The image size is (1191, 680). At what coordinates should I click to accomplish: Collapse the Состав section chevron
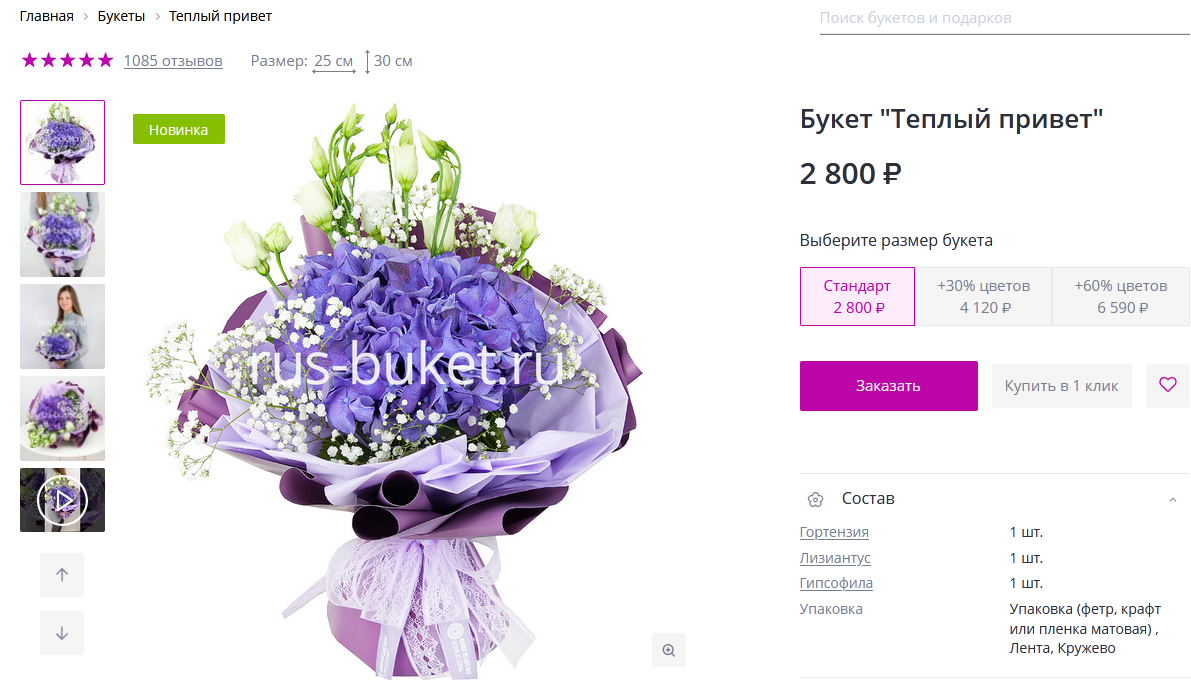pos(1173,499)
